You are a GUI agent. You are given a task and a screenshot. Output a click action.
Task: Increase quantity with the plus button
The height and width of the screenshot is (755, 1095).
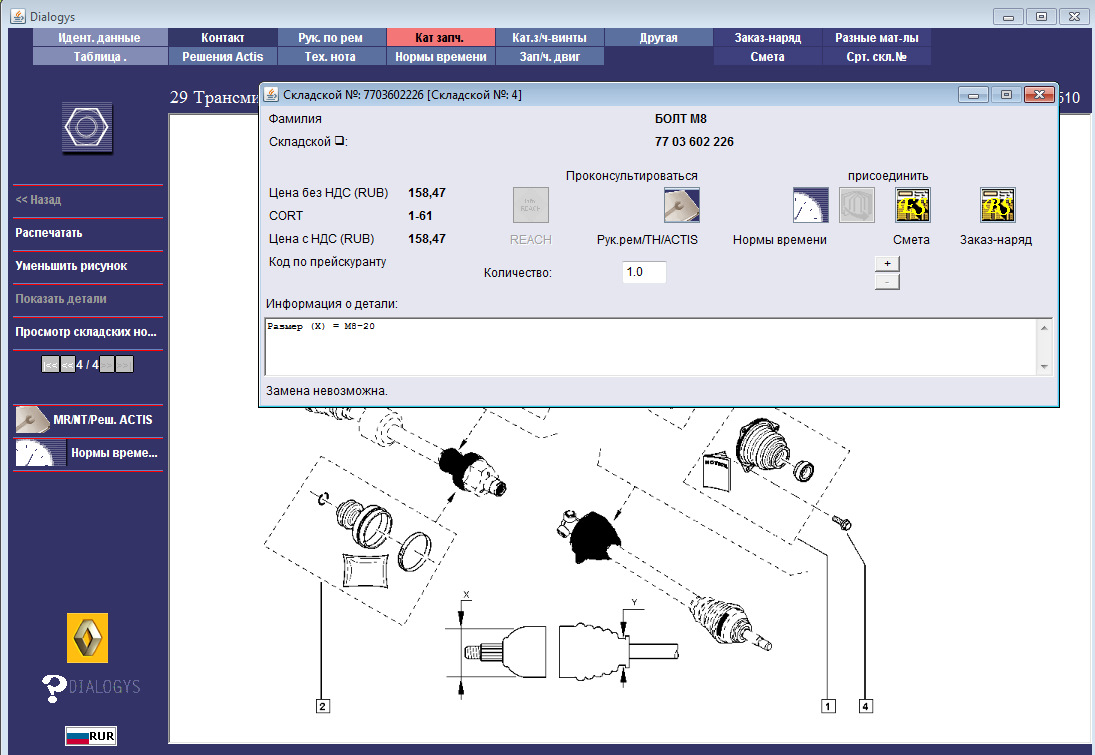887,263
